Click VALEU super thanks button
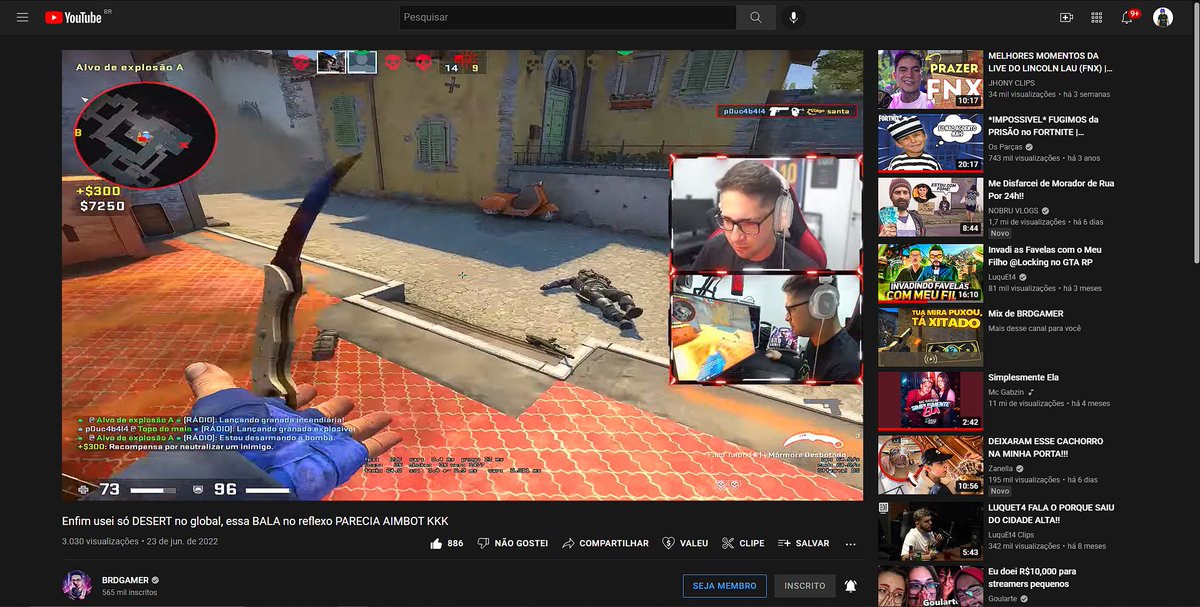Image resolution: width=1200 pixels, height=607 pixels. pos(685,543)
